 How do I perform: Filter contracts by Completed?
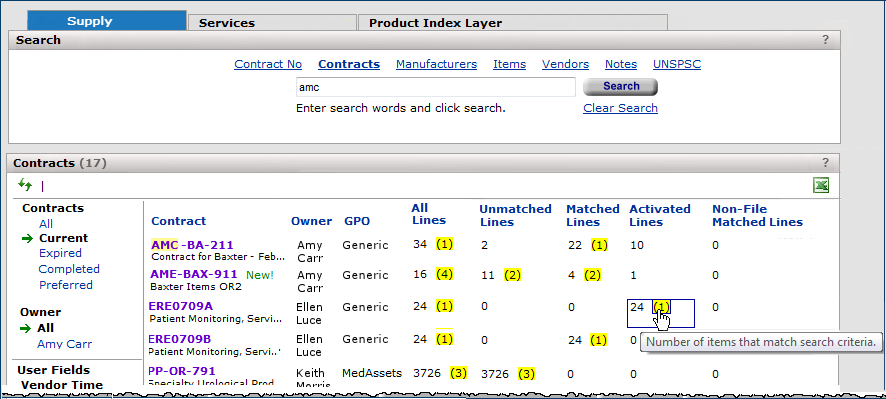pyautogui.click(x=69, y=269)
